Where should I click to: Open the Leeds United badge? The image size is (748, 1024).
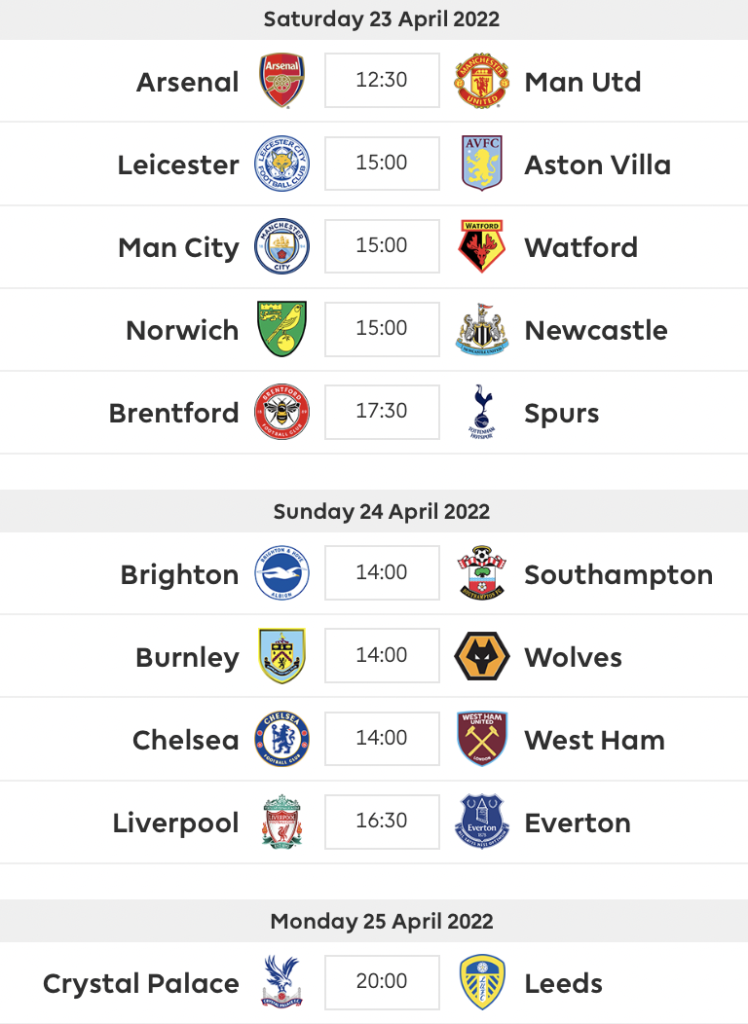coord(481,982)
